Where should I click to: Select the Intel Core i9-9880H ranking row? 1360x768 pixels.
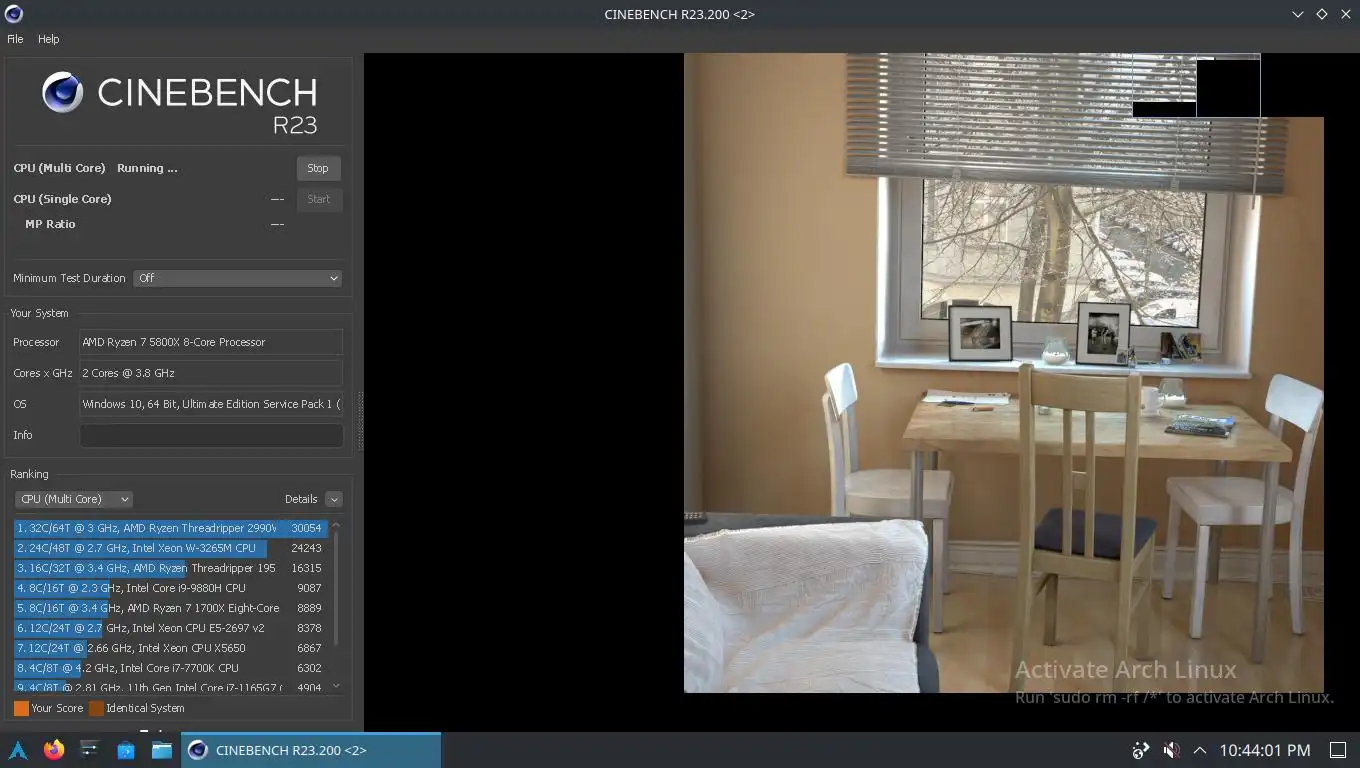(170, 588)
